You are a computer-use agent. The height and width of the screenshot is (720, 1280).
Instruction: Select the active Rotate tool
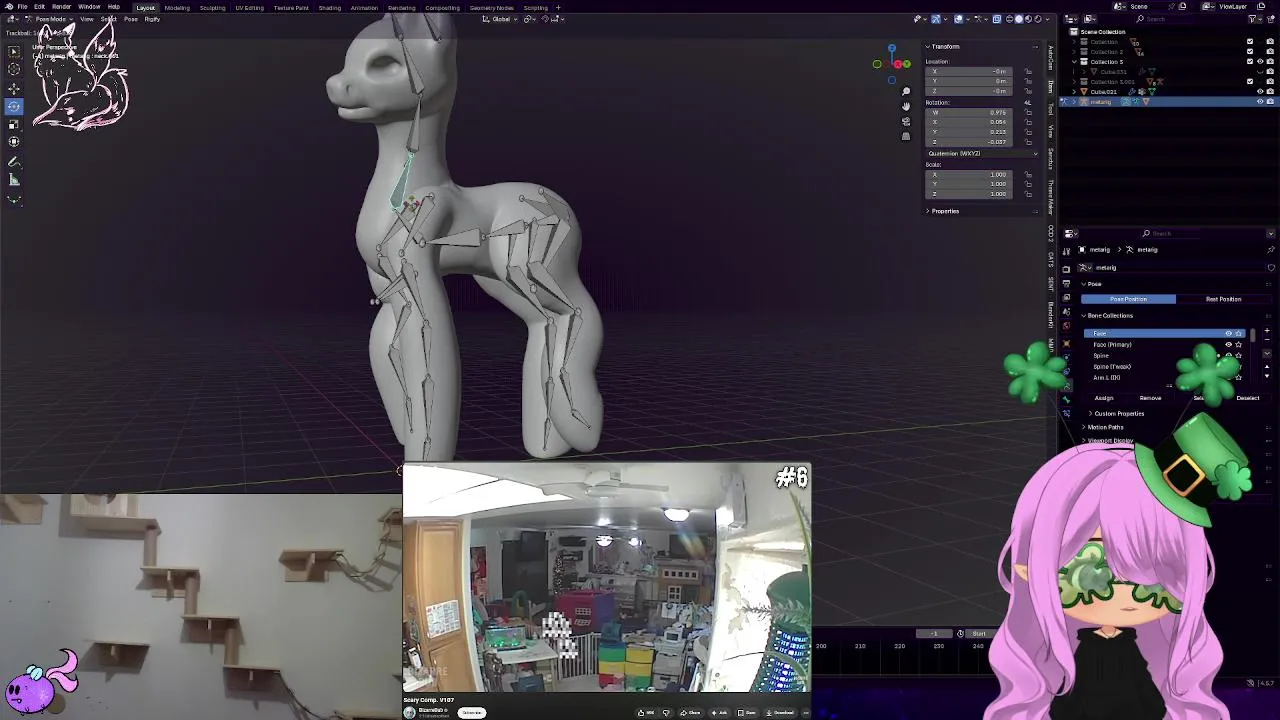point(14,106)
